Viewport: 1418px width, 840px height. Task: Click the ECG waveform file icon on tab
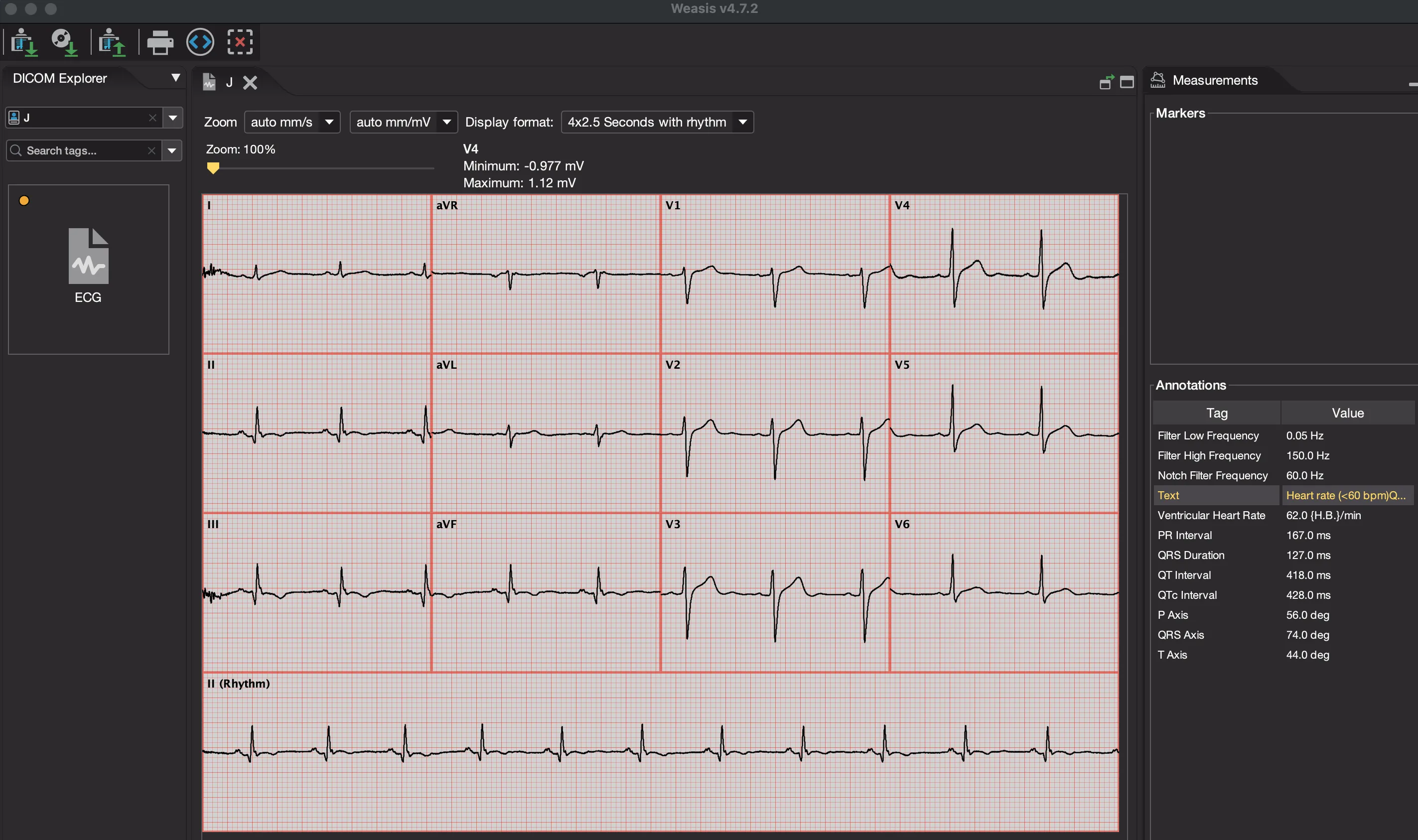pos(209,82)
